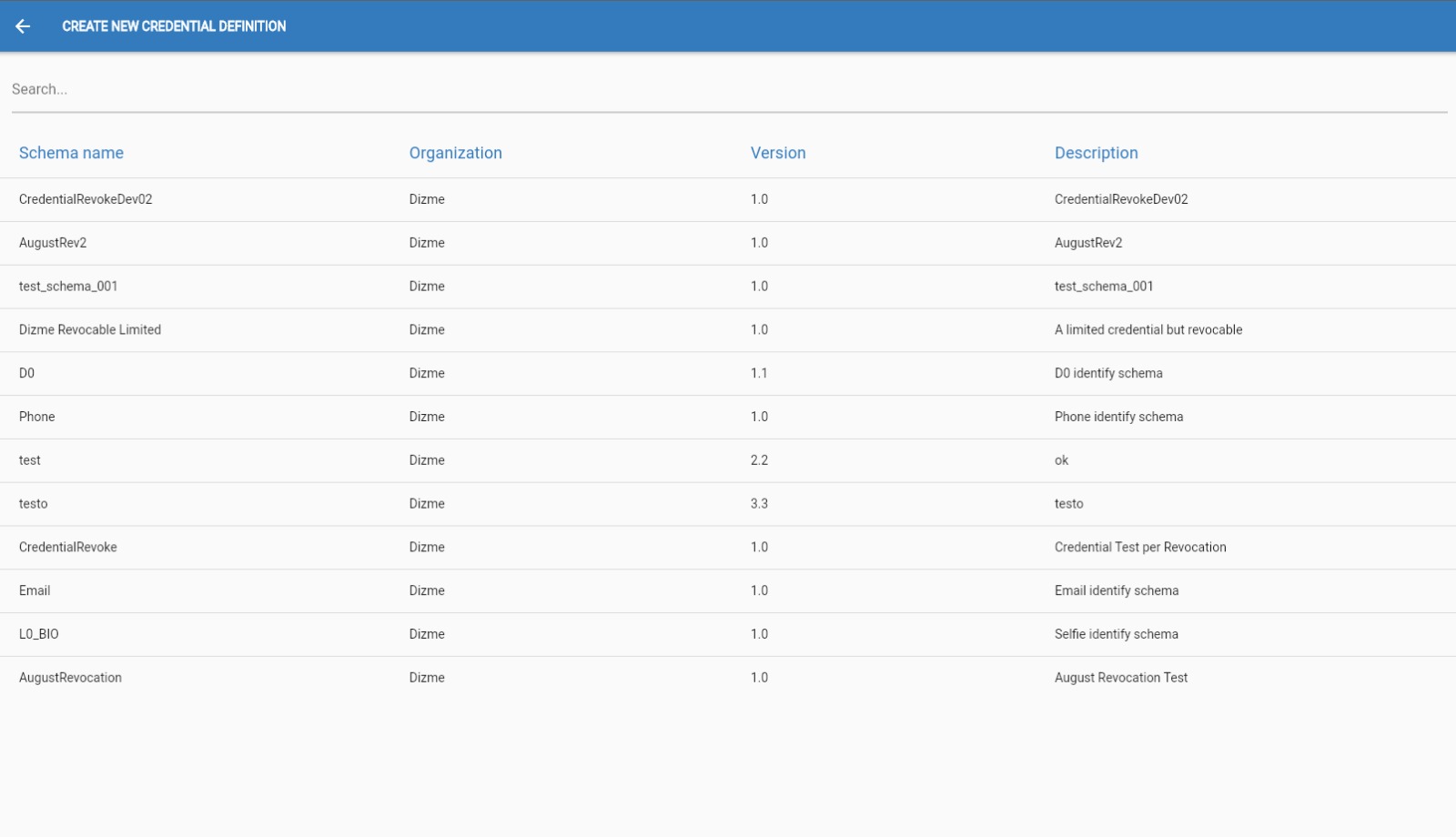Image resolution: width=1456 pixels, height=837 pixels.
Task: Click description 'D0 identify schema'
Action: pyautogui.click(x=1108, y=373)
